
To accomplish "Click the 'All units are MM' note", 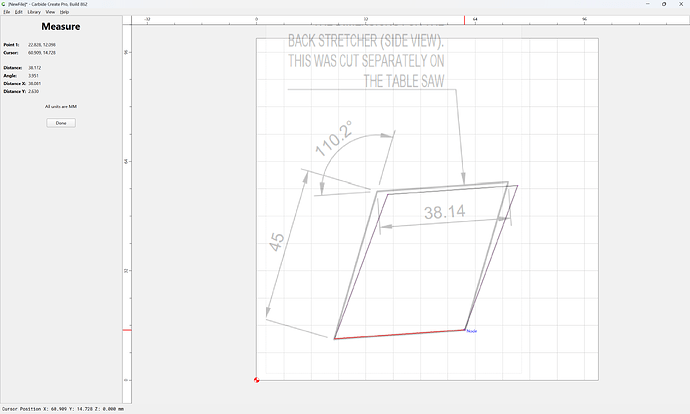I will [x=61, y=106].
